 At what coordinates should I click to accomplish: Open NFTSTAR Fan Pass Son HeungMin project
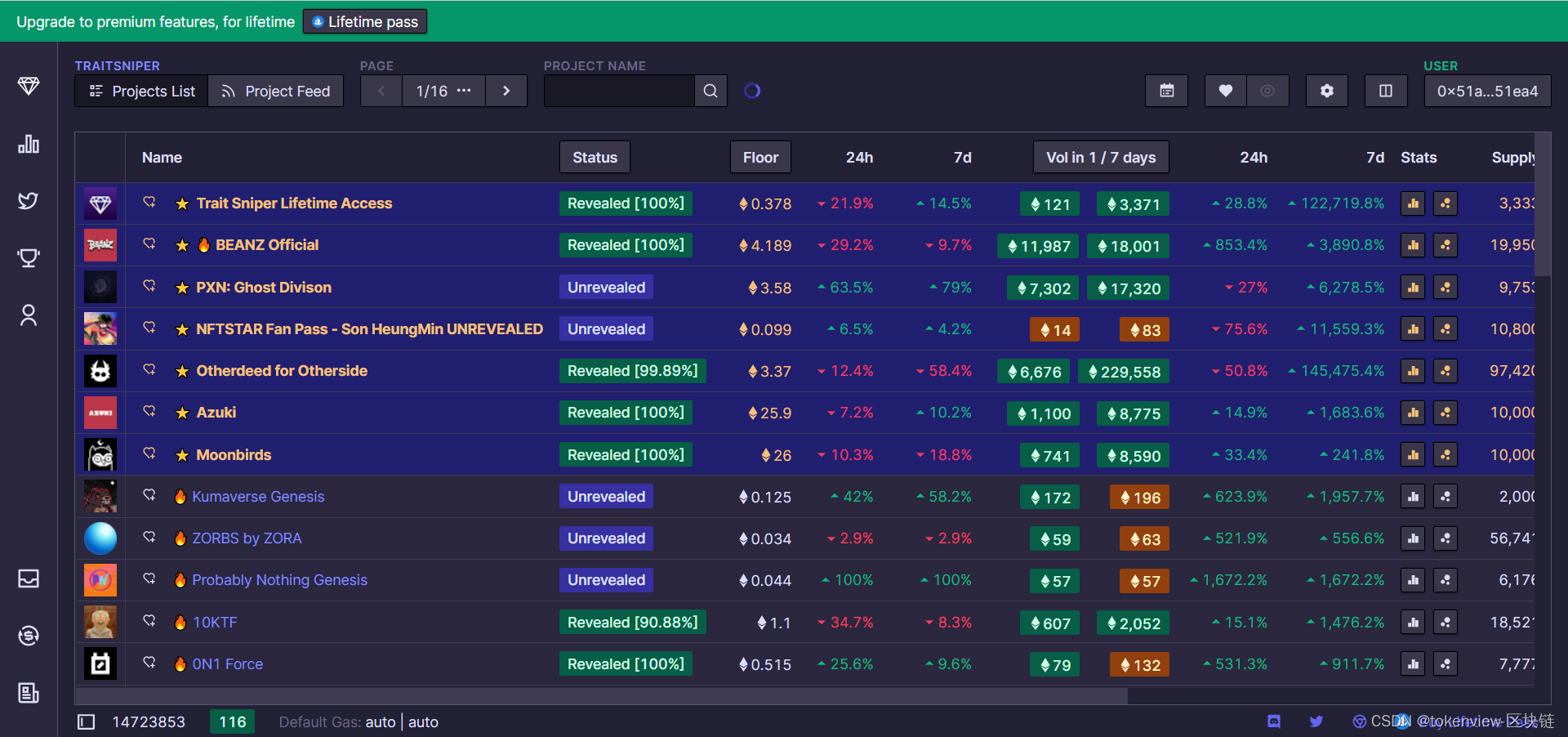(x=369, y=329)
